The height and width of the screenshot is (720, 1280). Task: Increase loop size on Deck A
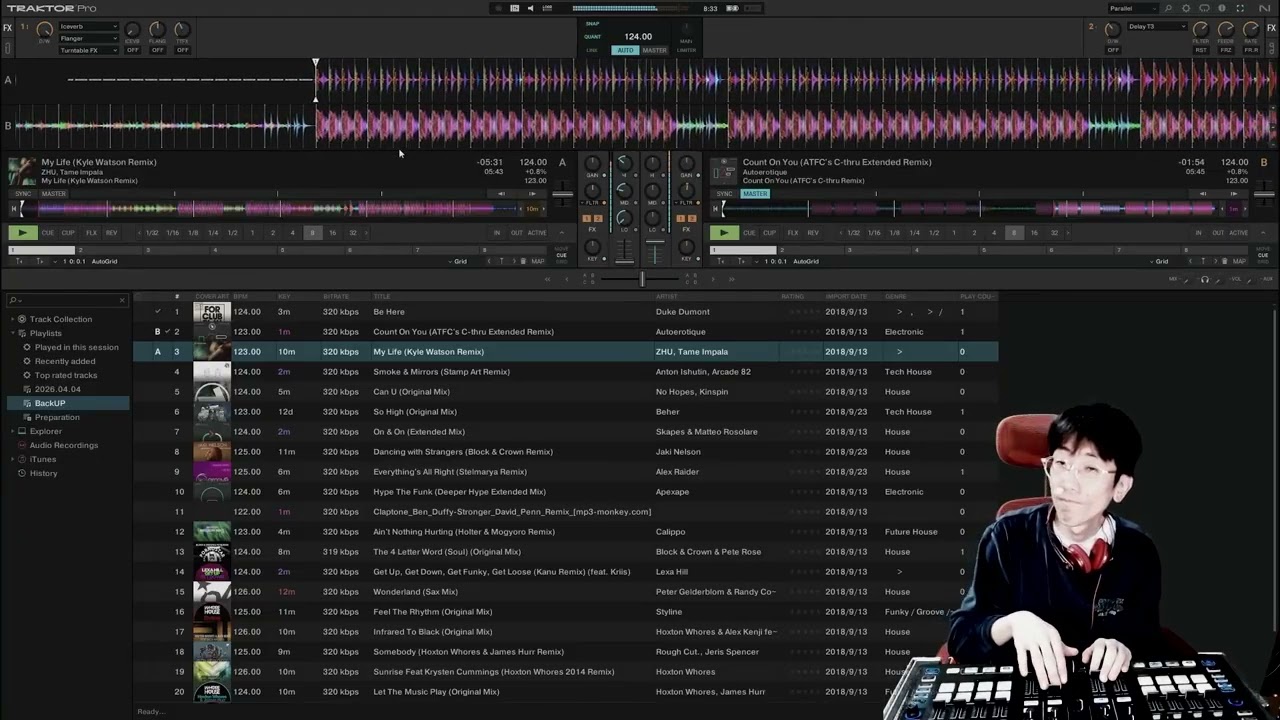tap(366, 233)
